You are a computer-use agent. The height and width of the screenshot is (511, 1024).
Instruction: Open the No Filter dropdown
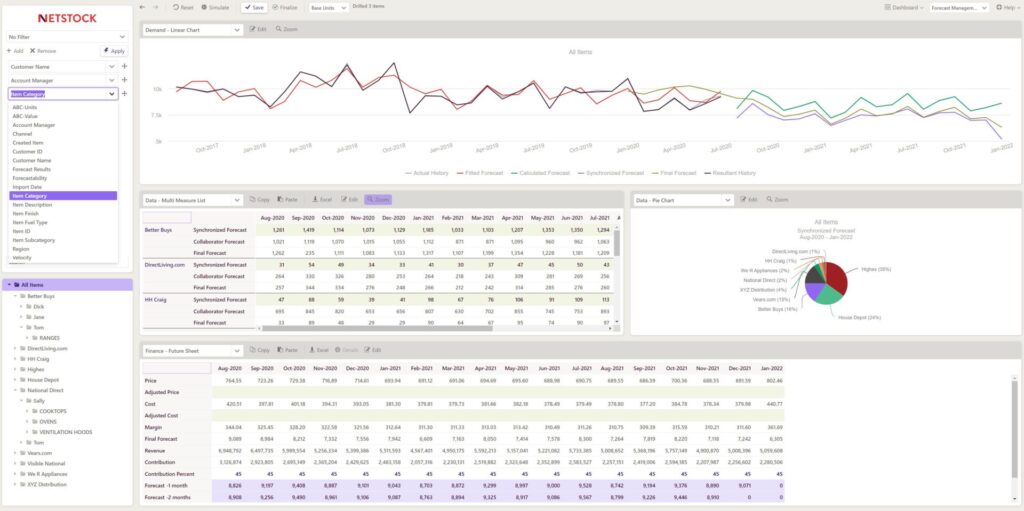[65, 36]
